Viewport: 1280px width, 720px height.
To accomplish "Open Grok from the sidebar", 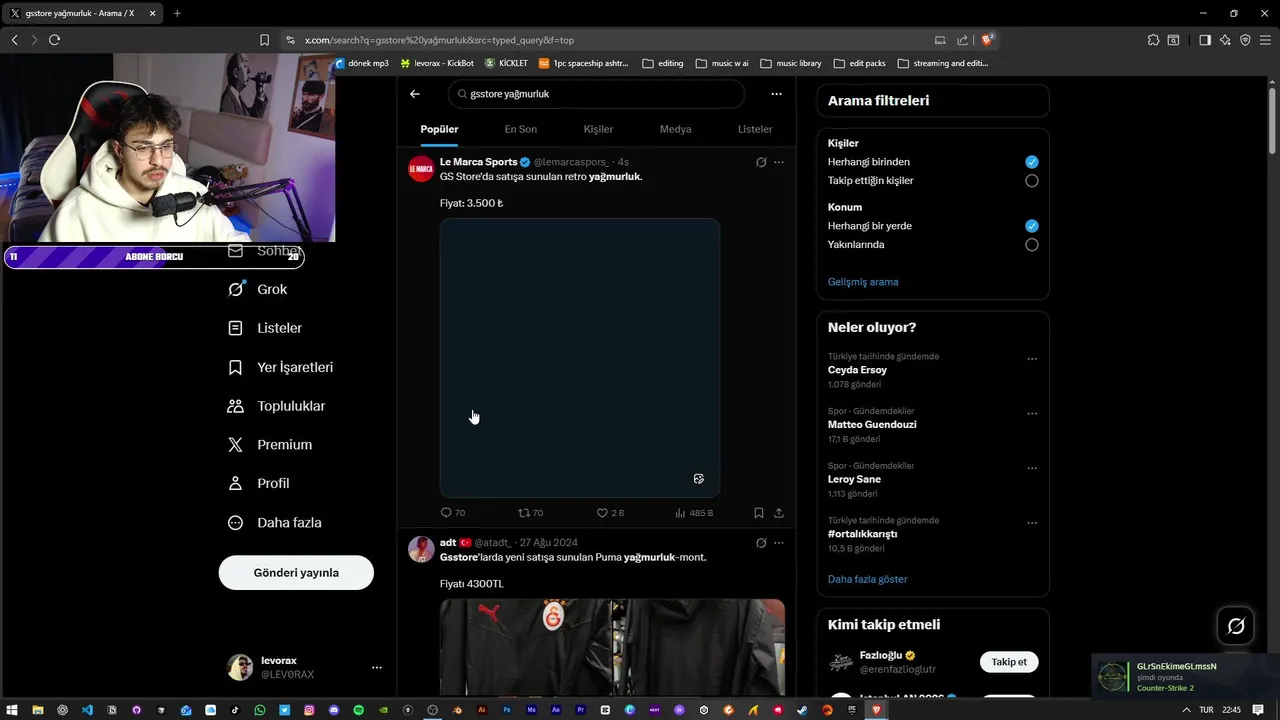I will tap(258, 289).
